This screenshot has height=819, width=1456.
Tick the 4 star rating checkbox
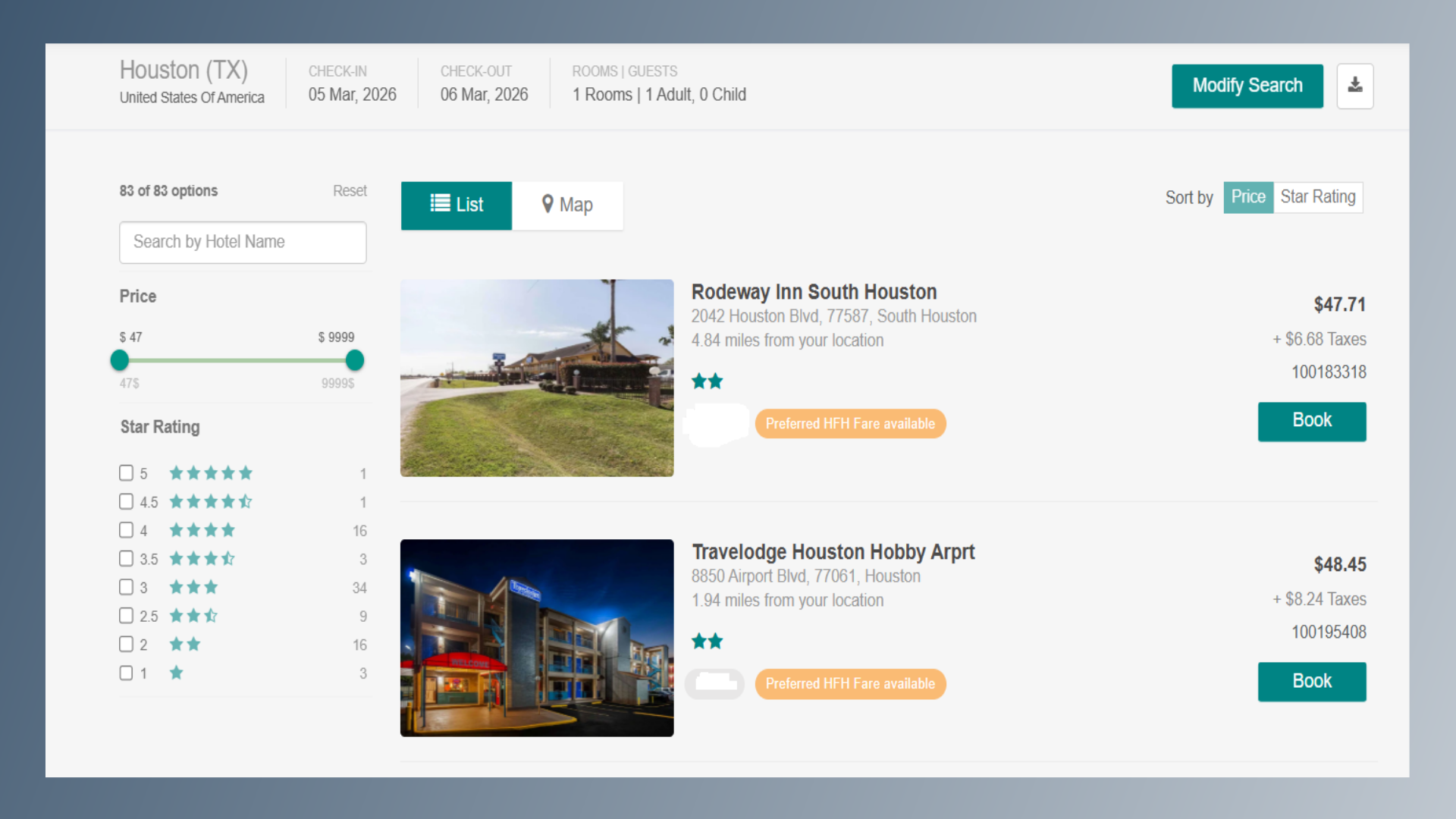tap(126, 530)
